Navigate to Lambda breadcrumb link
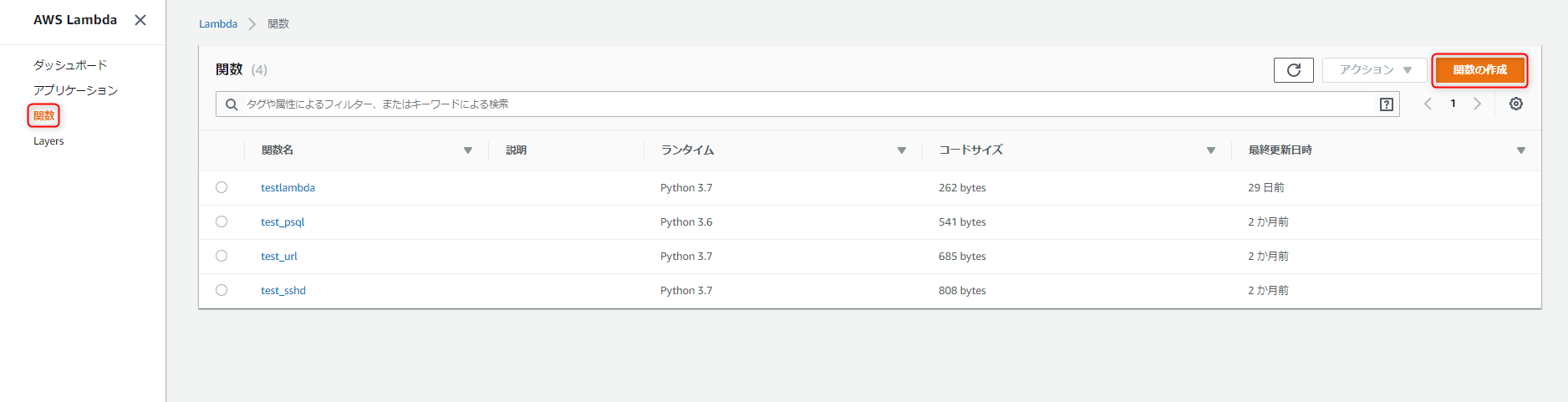Screen dimensions: 1568x402 (218, 24)
